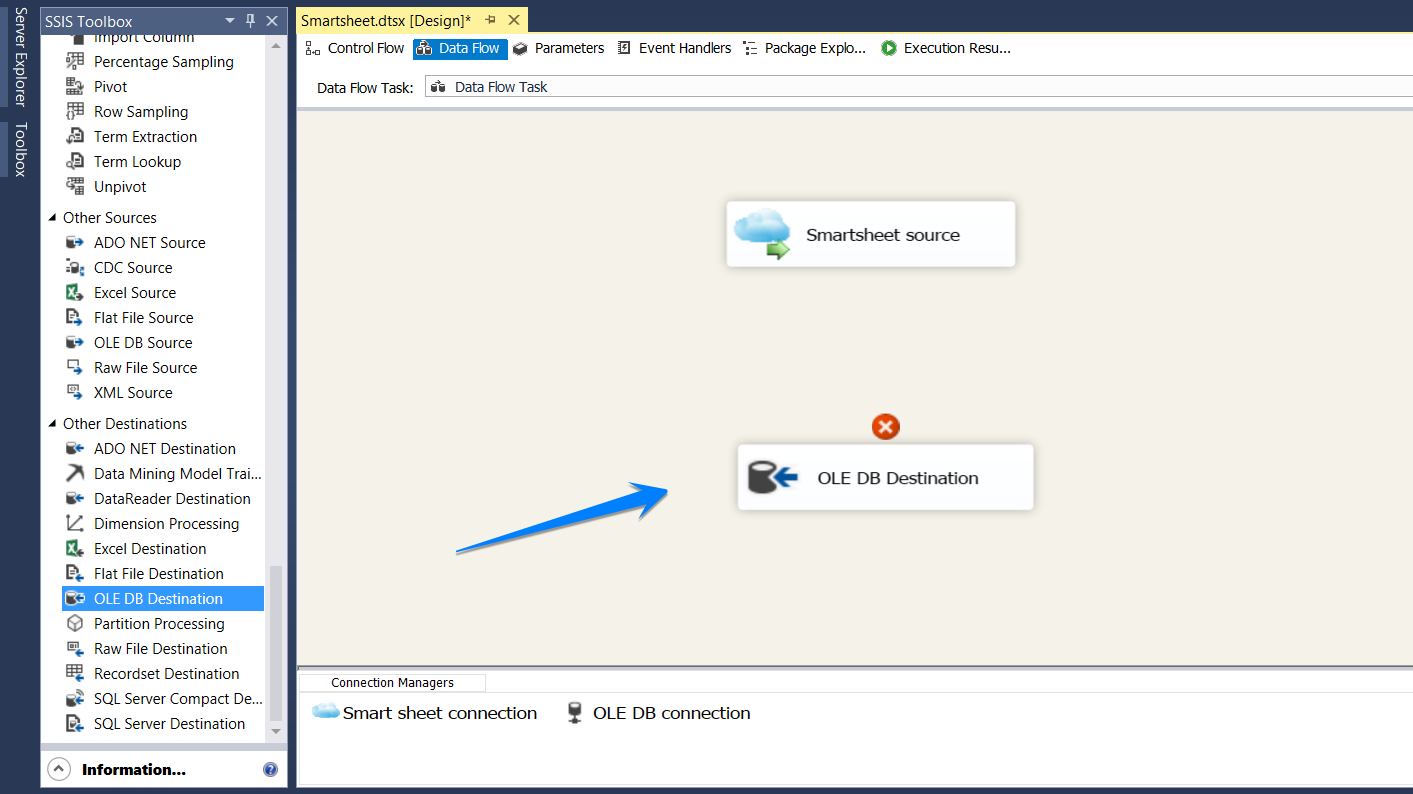Click the toolbox scrollbar down arrow
This screenshot has width=1413, height=794.
pos(277,733)
